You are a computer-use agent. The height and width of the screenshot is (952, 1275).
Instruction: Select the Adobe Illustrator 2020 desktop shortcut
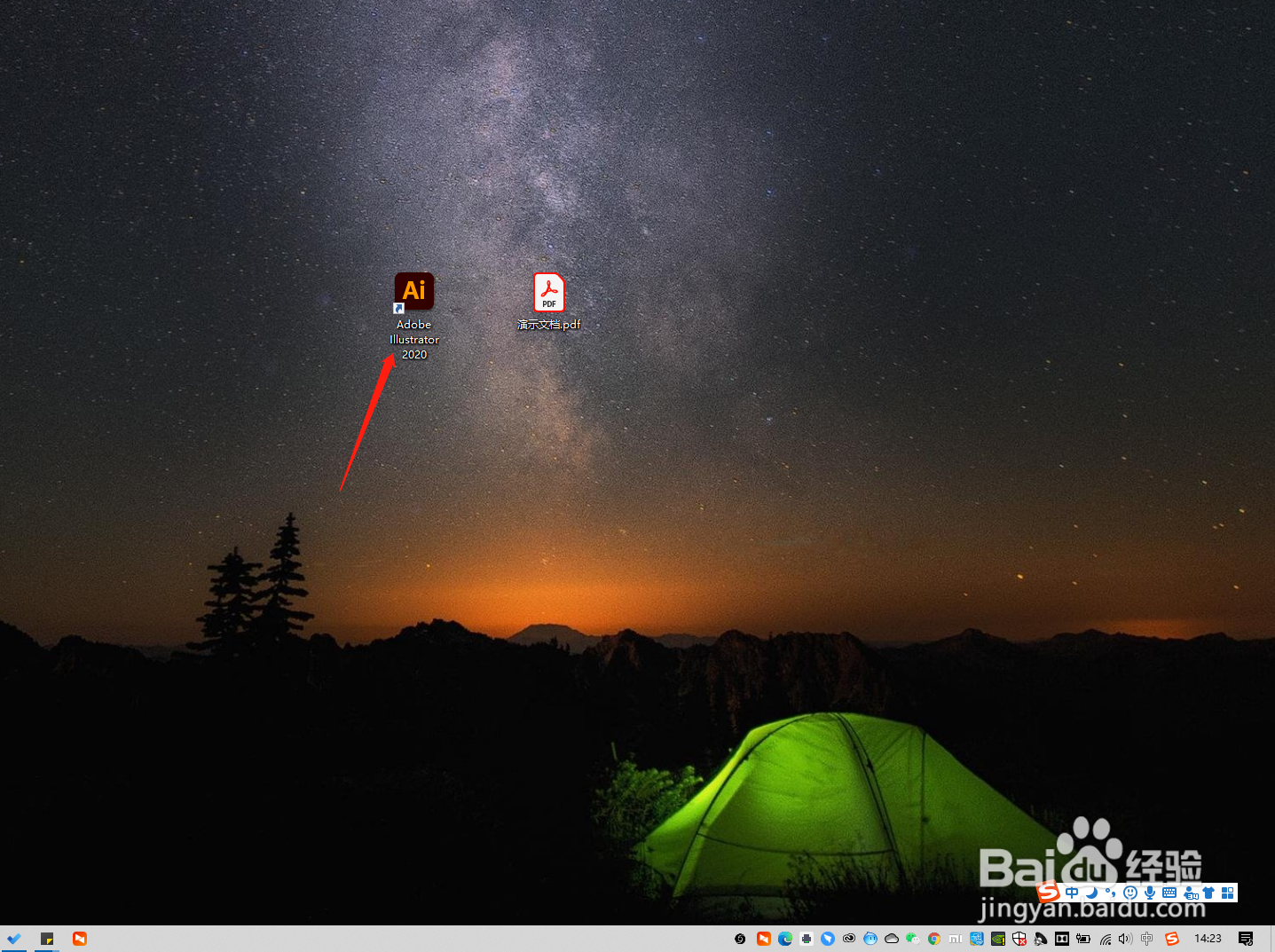[x=414, y=316]
